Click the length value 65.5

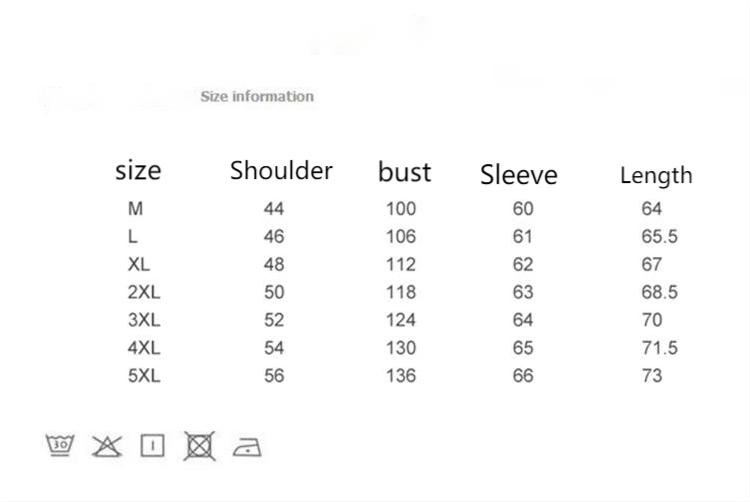660,237
